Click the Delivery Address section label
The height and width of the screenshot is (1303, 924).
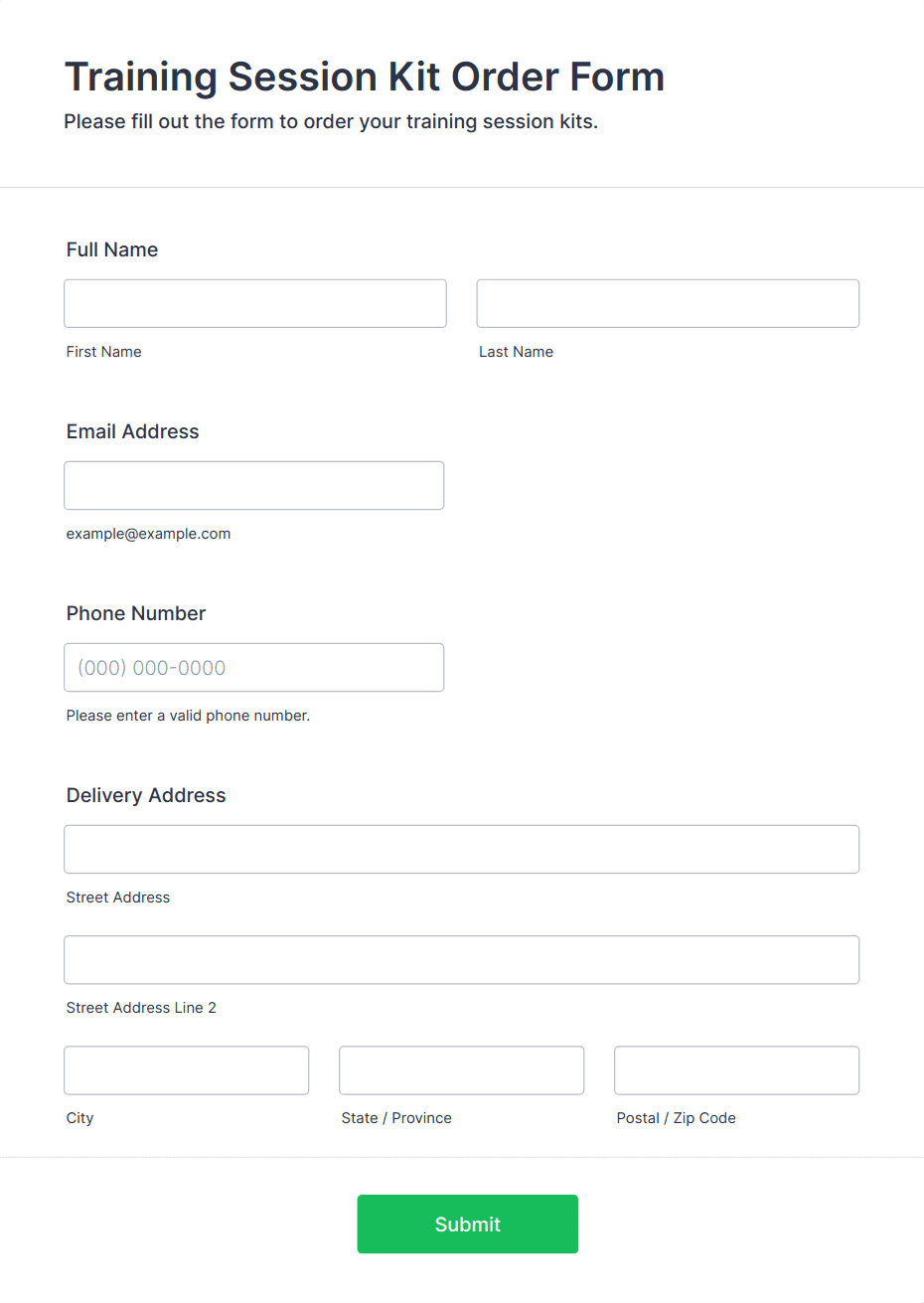[146, 795]
